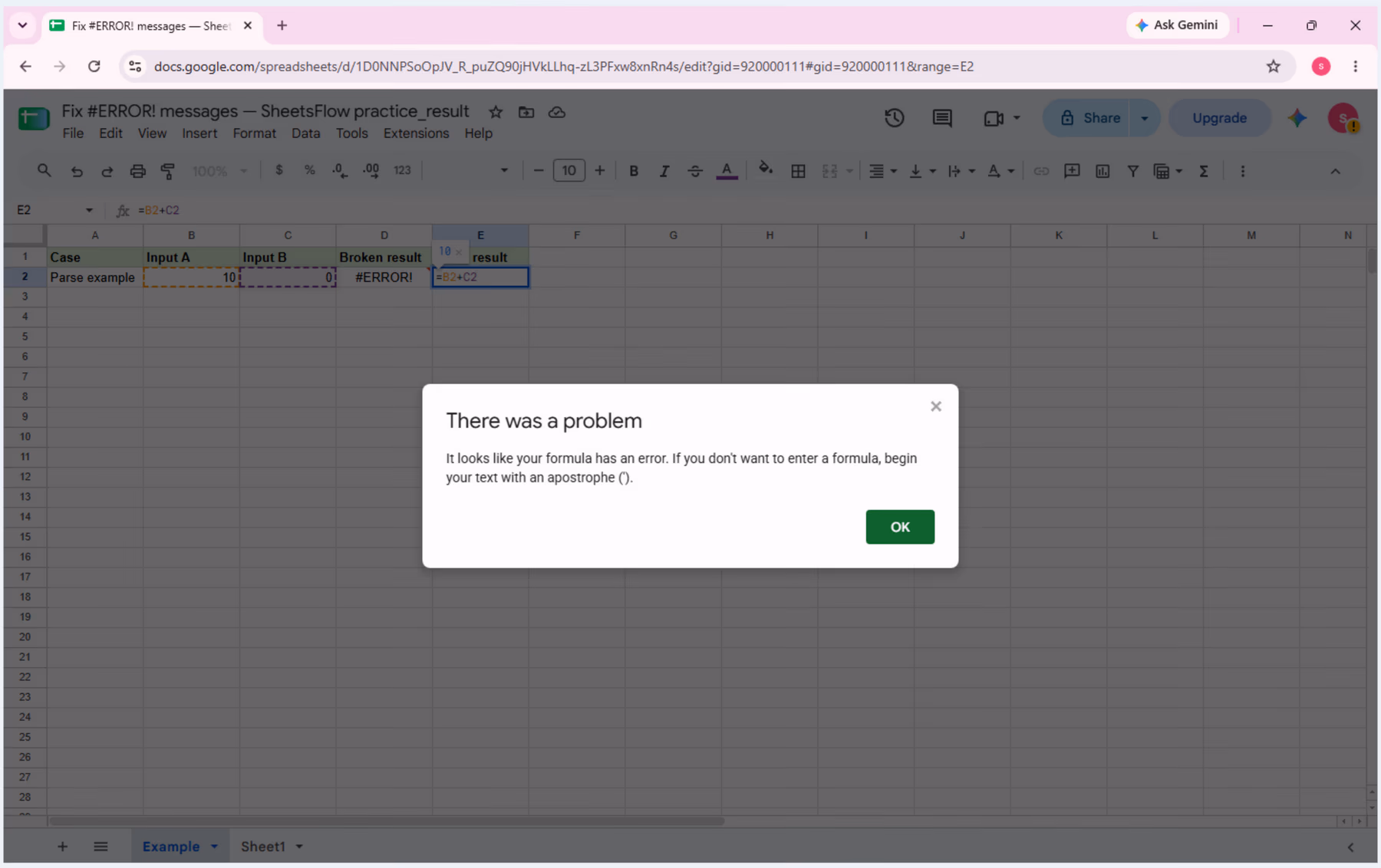Click OK in the error dialog
This screenshot has height=868, width=1381.
(x=900, y=527)
